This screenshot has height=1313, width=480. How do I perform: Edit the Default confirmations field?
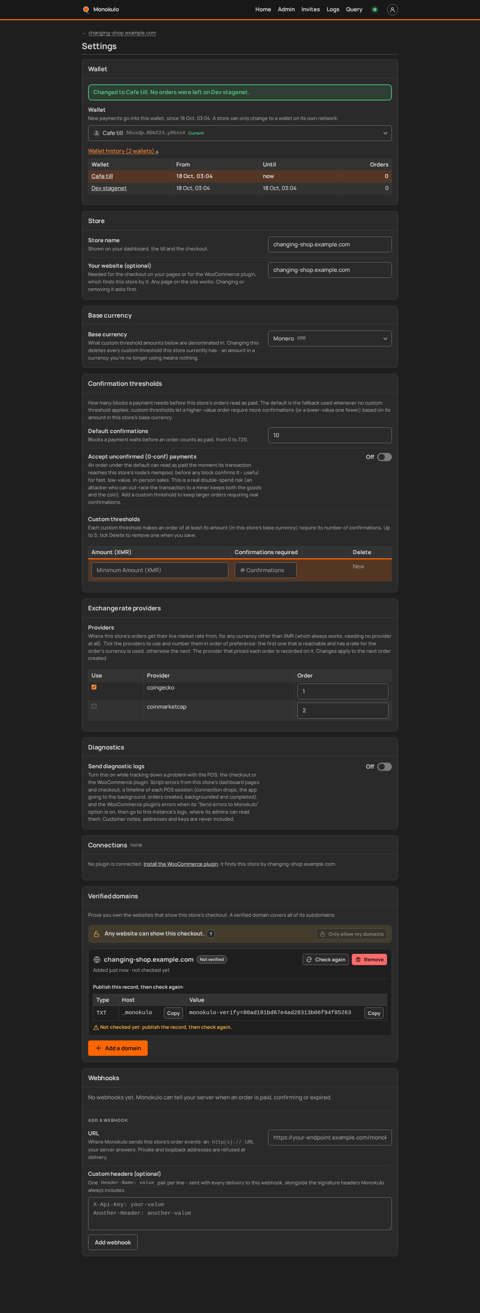(x=330, y=435)
